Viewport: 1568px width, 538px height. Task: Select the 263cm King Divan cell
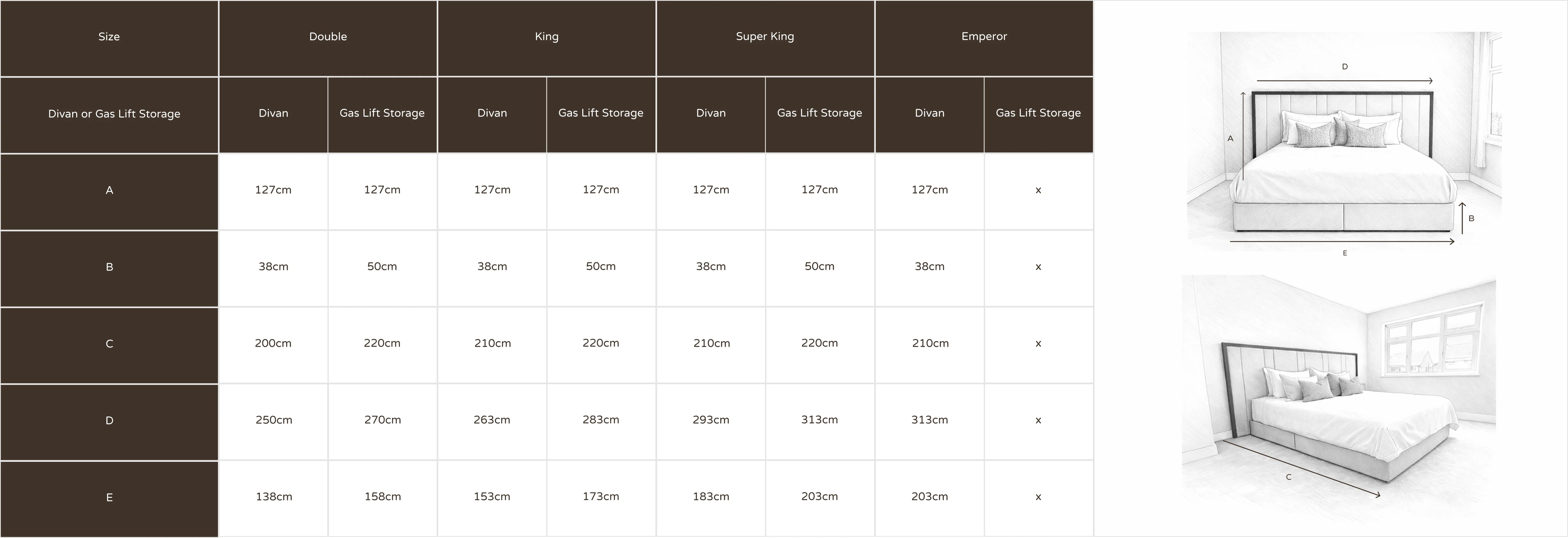tap(492, 420)
